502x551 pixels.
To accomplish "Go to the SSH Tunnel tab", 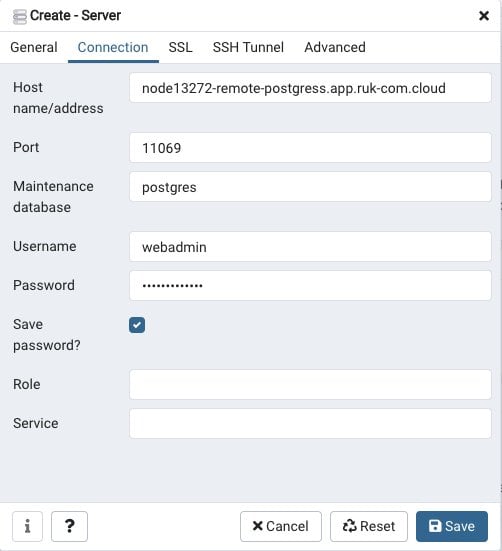I will 248,47.
